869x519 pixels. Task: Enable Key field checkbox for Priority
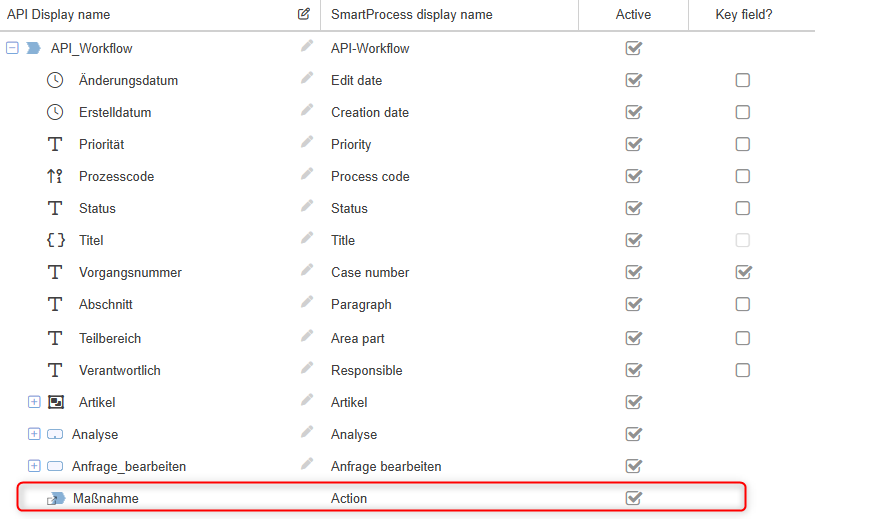(x=742, y=144)
